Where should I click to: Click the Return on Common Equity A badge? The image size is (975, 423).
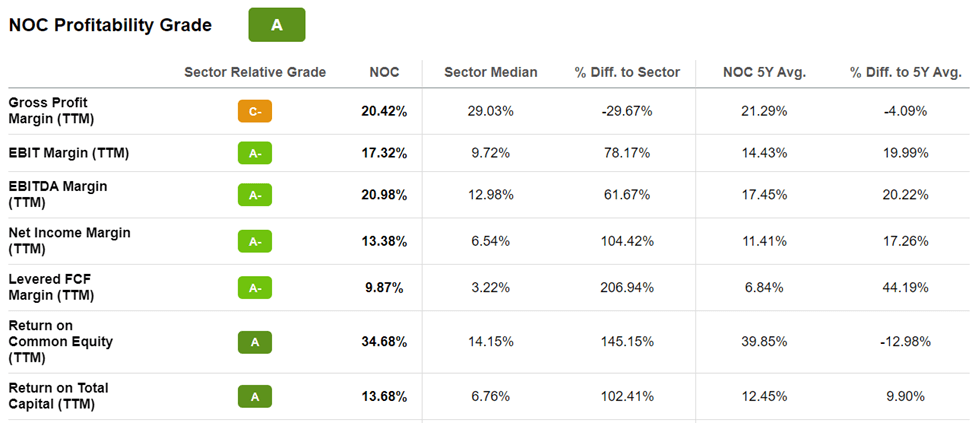click(255, 342)
